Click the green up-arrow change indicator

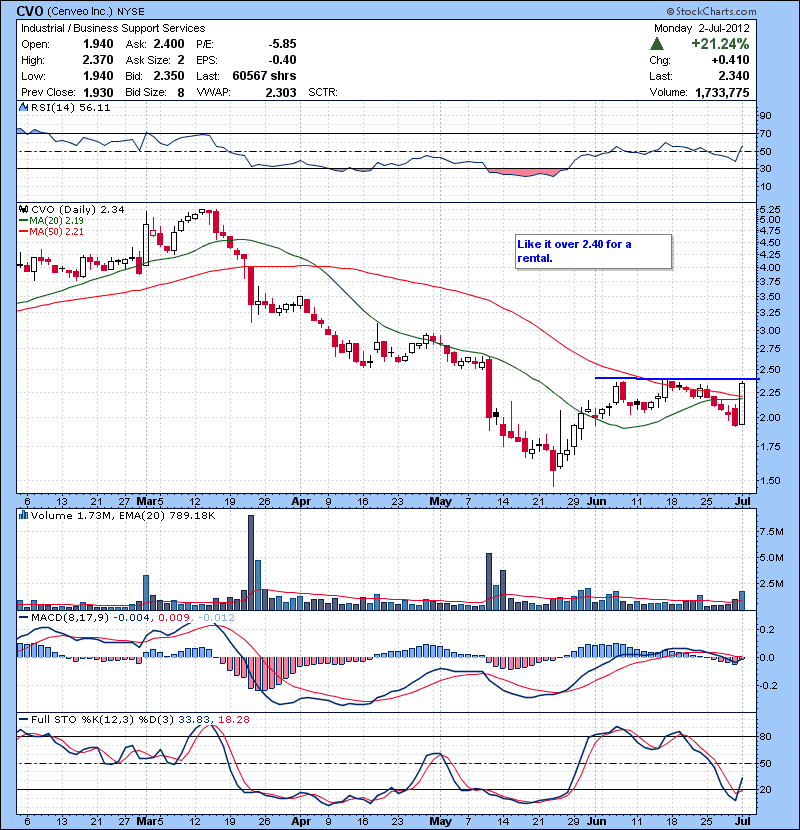click(x=657, y=44)
